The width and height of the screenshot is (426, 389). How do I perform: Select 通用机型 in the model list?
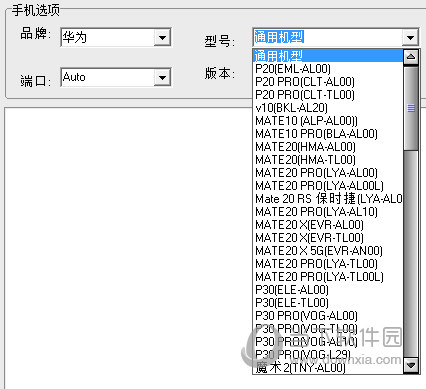(328, 56)
